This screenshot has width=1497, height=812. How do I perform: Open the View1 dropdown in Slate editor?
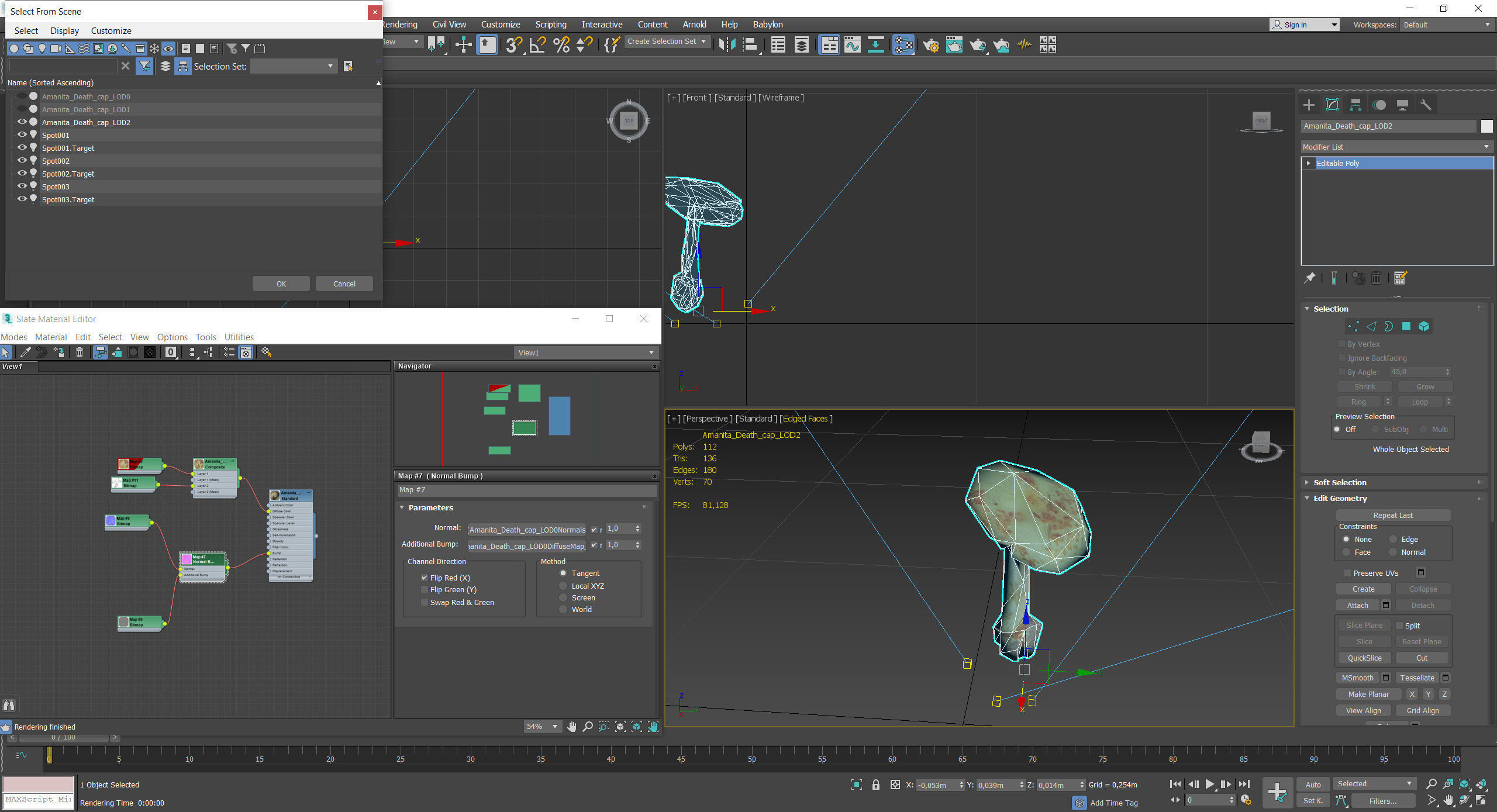586,353
